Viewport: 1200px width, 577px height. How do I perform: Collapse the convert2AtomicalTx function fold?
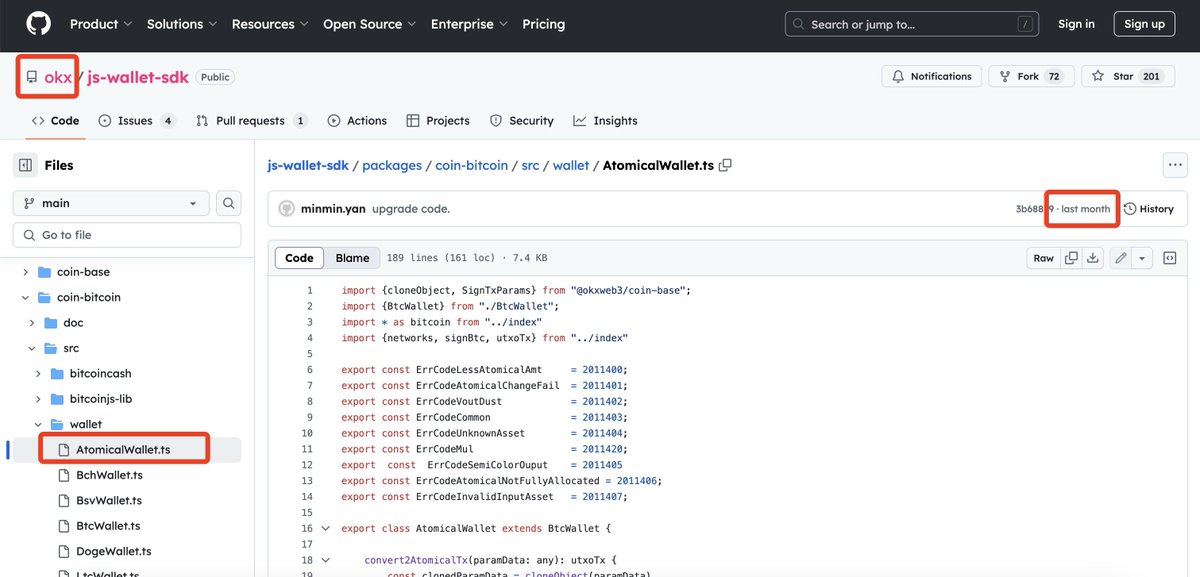(x=325, y=560)
